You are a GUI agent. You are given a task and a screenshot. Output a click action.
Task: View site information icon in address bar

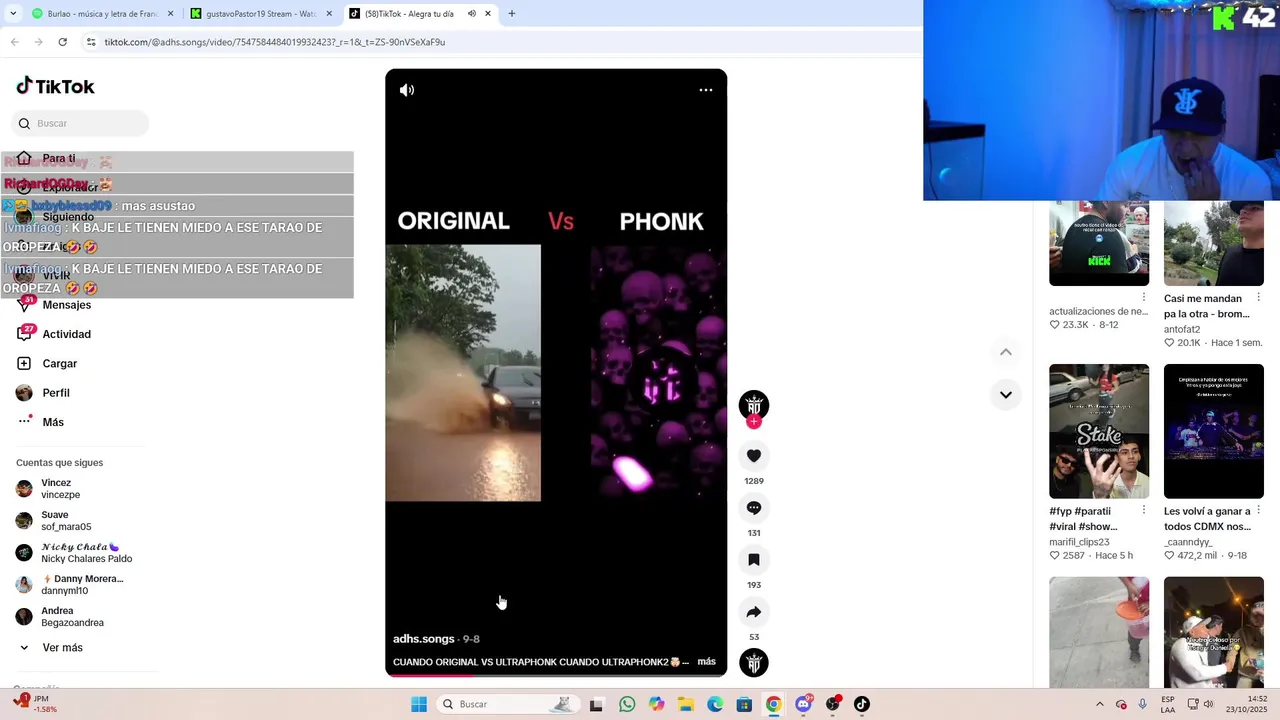(91, 42)
